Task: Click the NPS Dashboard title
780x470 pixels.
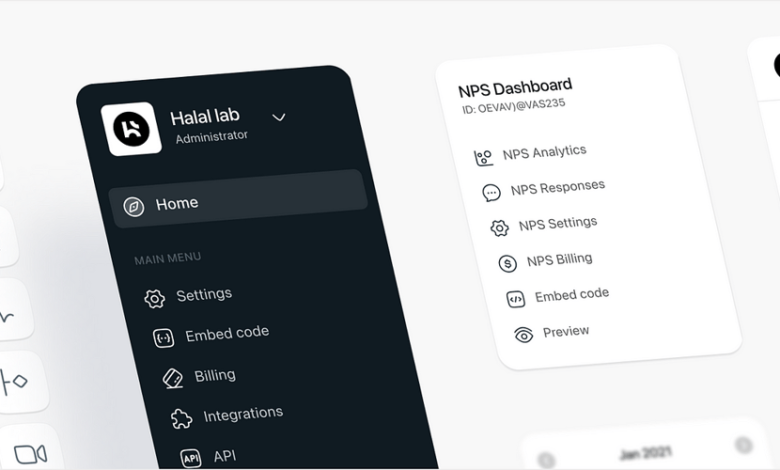Action: pyautogui.click(x=515, y=88)
